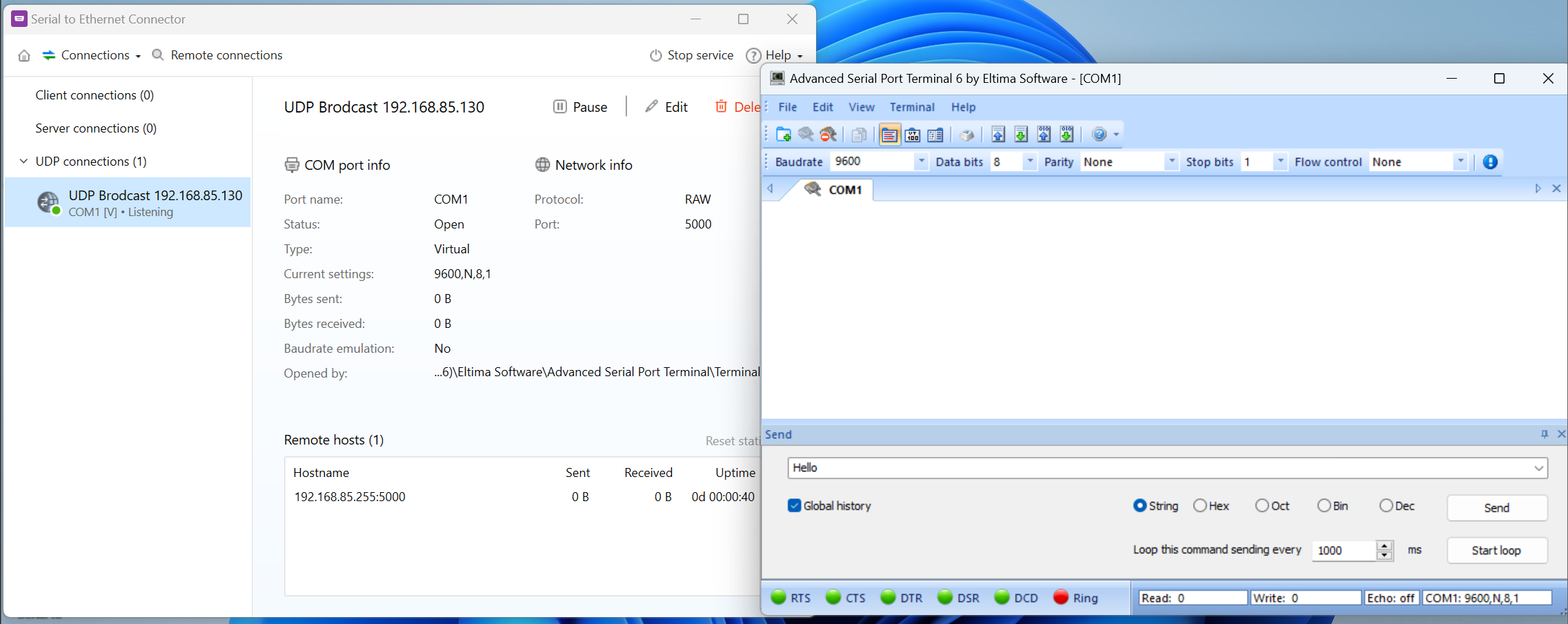Select the highlighted text view mode icon
The width and height of the screenshot is (1568, 624).
(890, 135)
